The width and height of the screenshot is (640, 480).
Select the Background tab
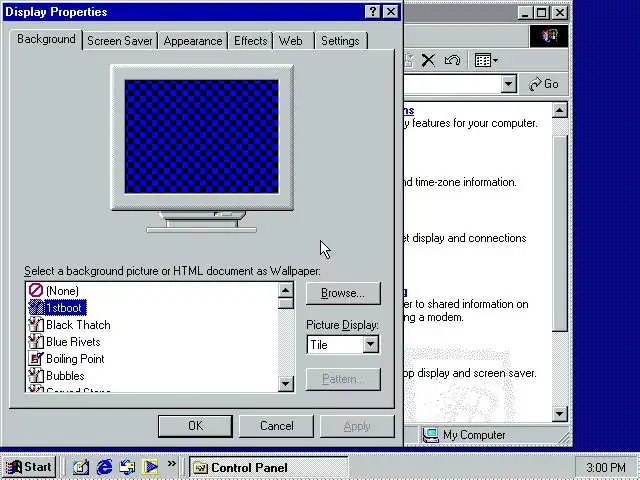coord(46,39)
